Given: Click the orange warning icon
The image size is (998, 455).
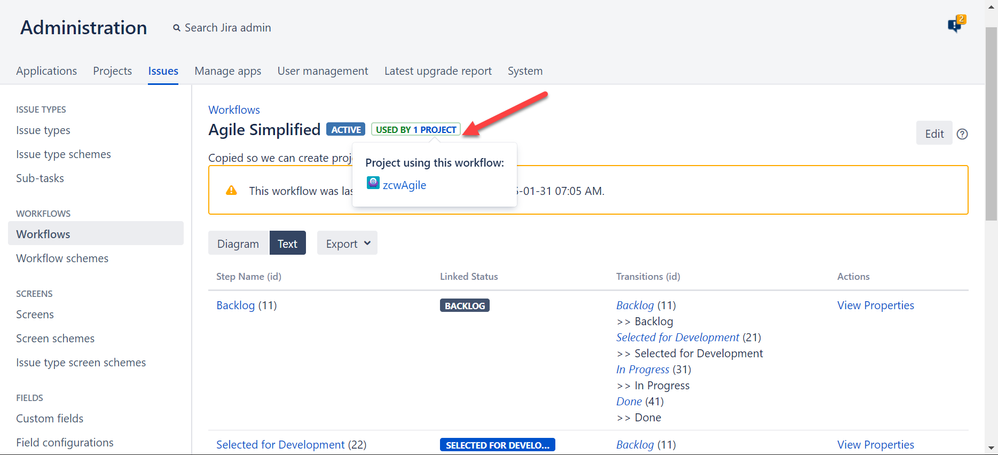Looking at the screenshot, I should coord(231,190).
